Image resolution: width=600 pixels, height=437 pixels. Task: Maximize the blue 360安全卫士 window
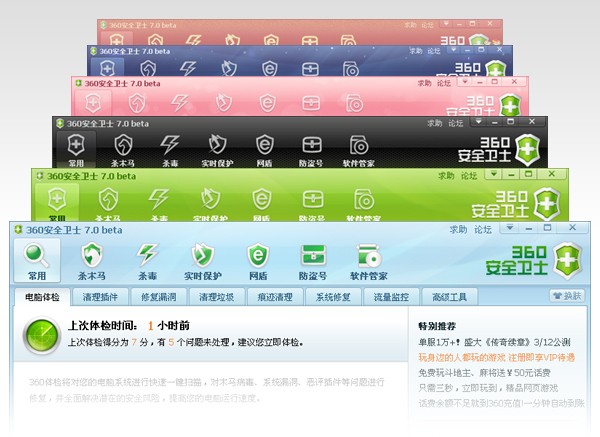548,228
